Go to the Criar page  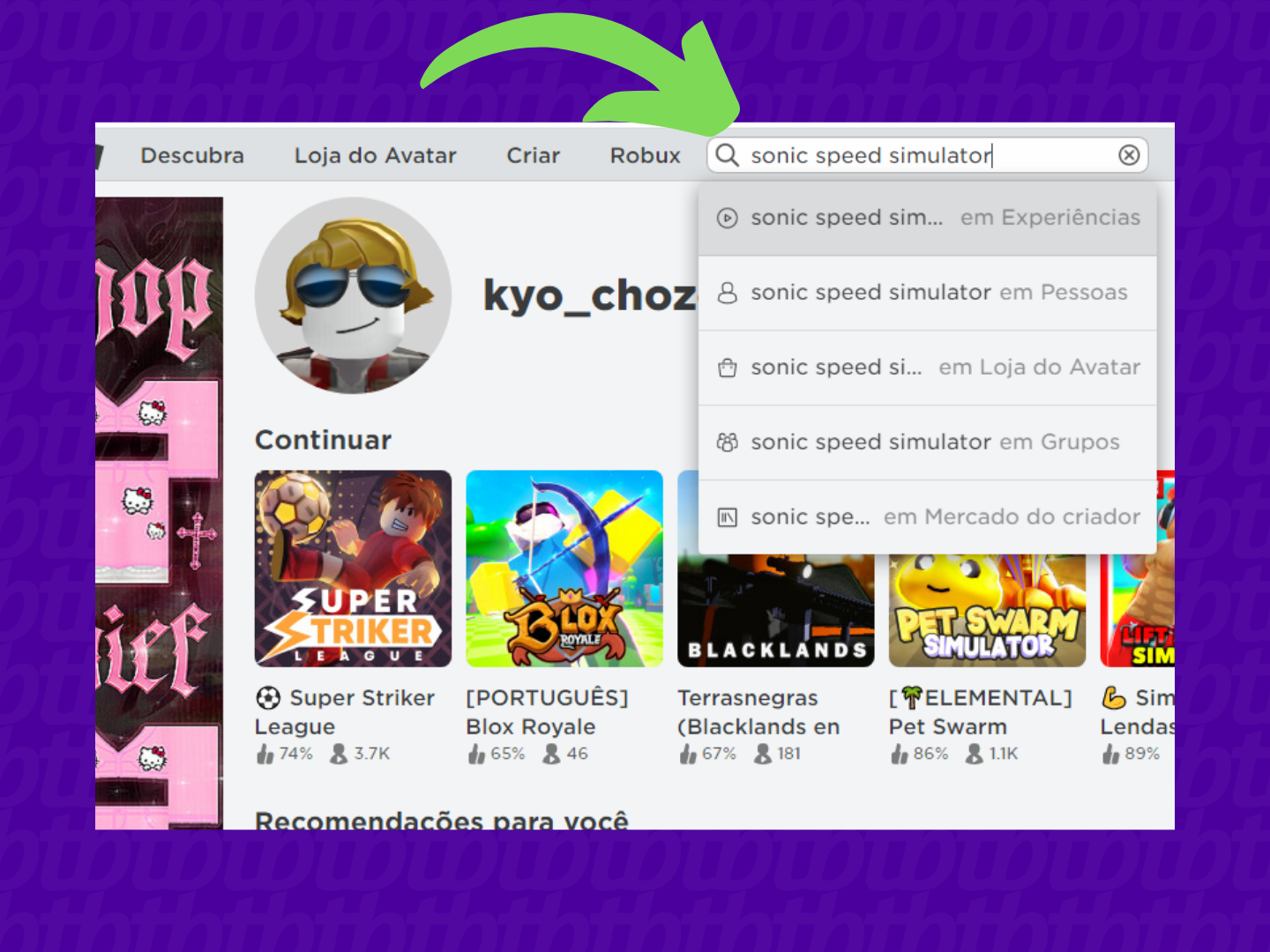[533, 155]
